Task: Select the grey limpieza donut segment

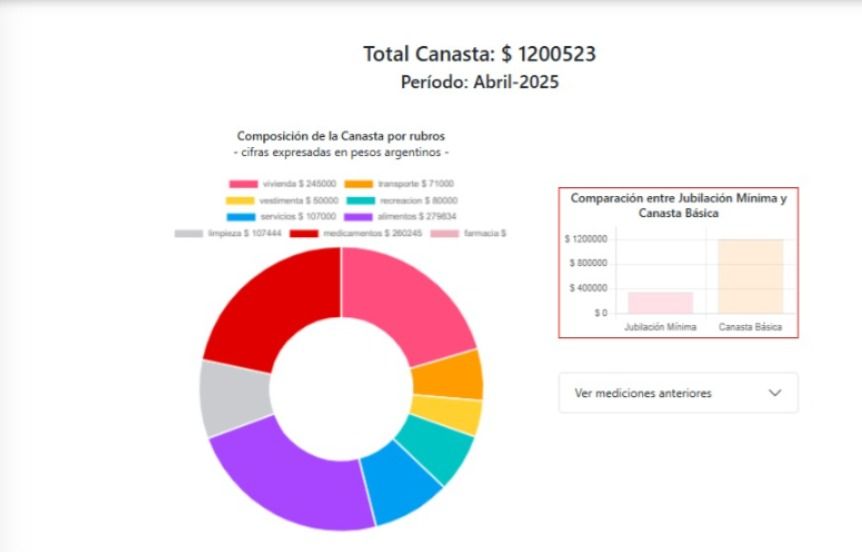Action: [x=234, y=399]
